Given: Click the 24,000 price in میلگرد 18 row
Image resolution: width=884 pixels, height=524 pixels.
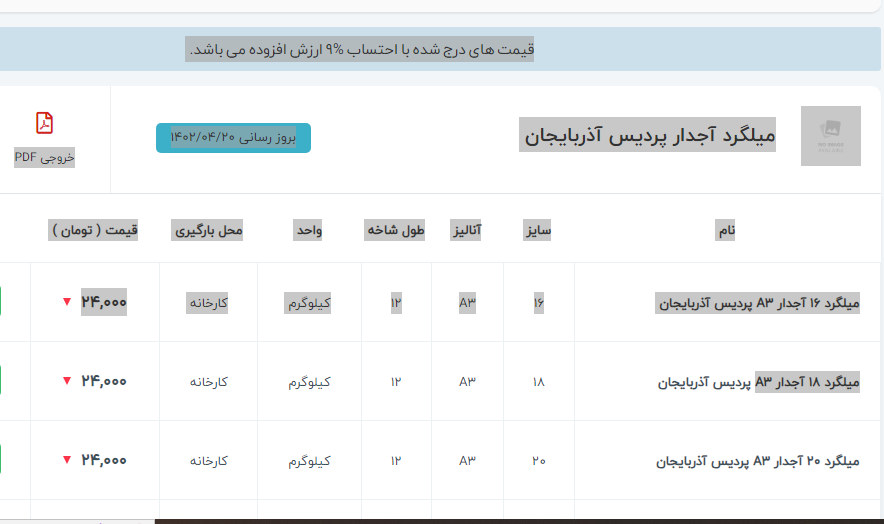Looking at the screenshot, I should click(x=104, y=381).
